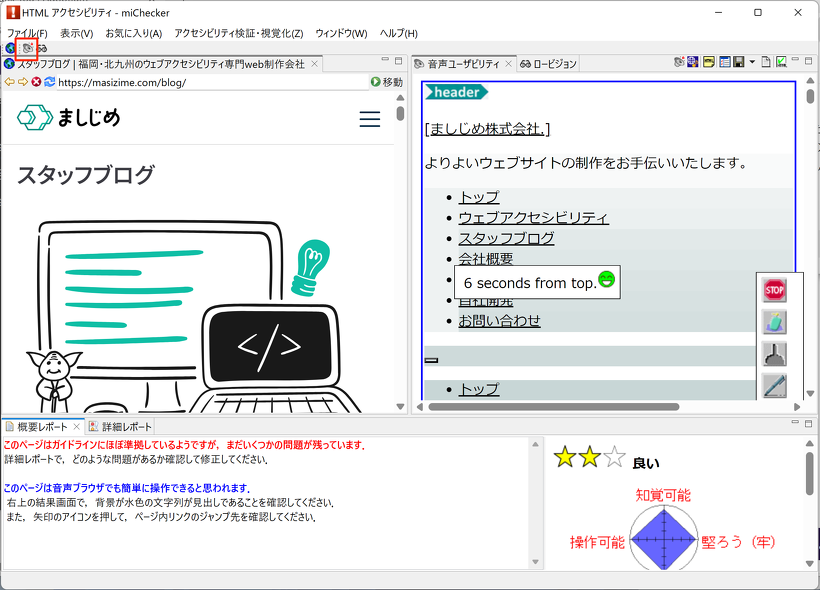Minimize the right visualization panel
This screenshot has width=820, height=590.
[x=795, y=60]
